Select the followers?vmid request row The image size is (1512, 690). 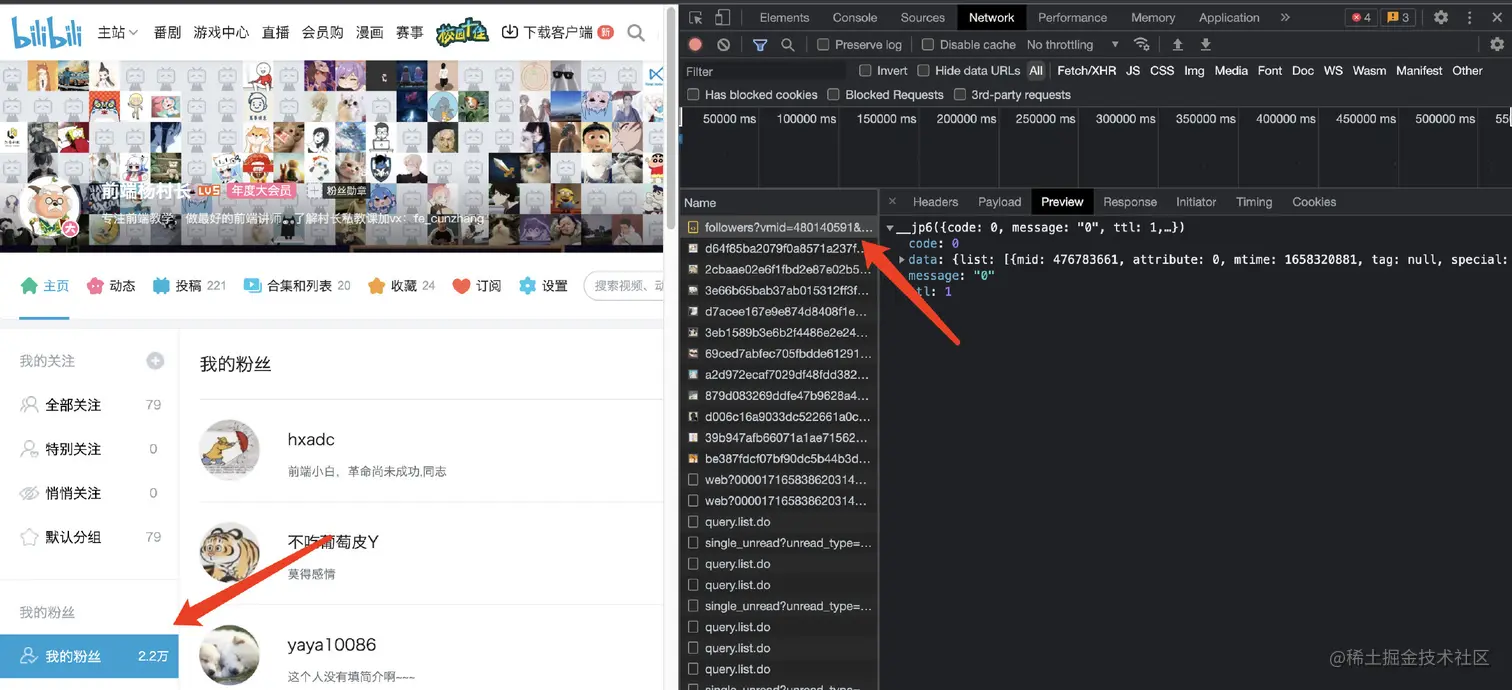coord(779,228)
